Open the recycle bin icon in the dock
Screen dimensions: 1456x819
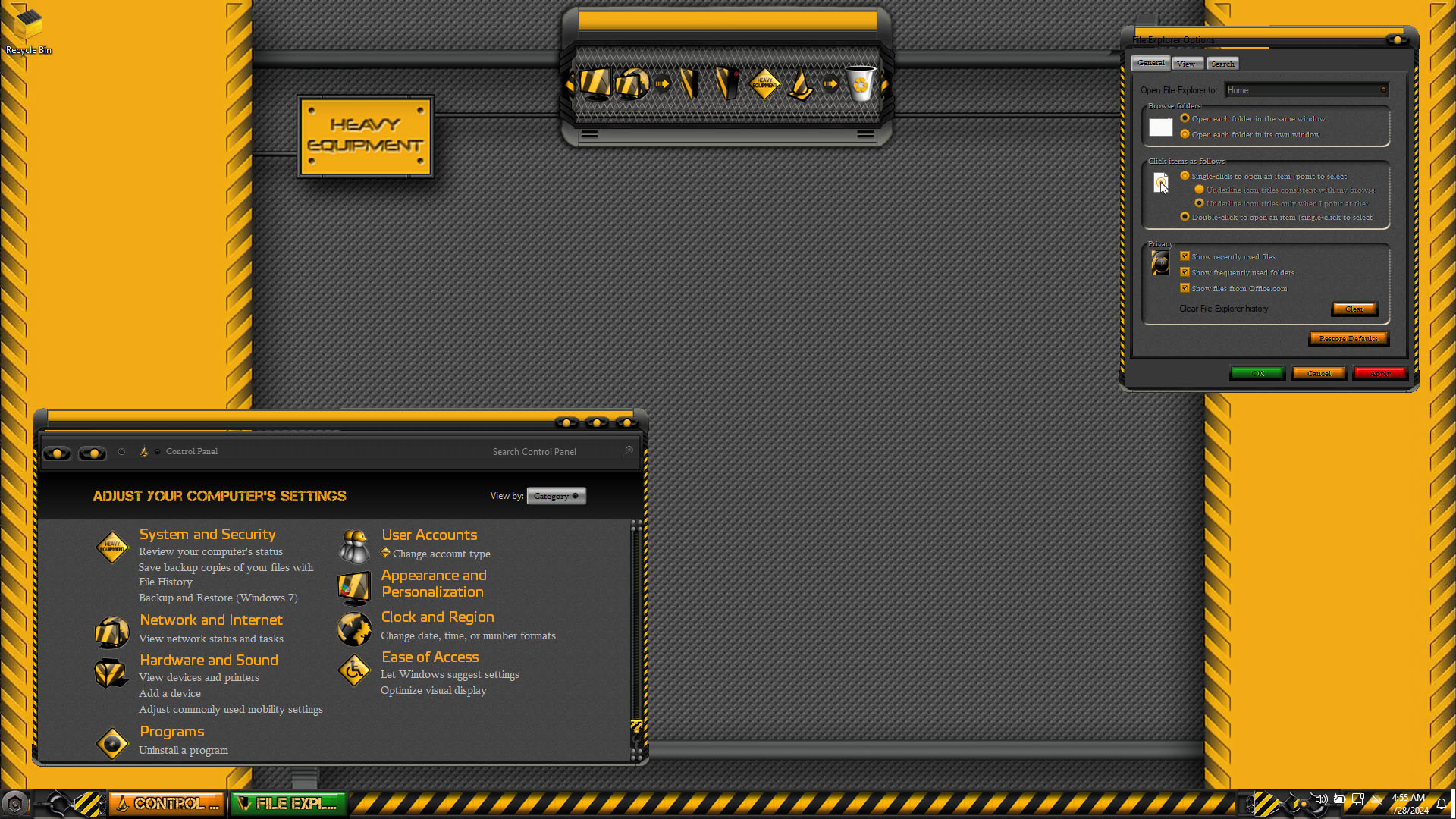[860, 83]
